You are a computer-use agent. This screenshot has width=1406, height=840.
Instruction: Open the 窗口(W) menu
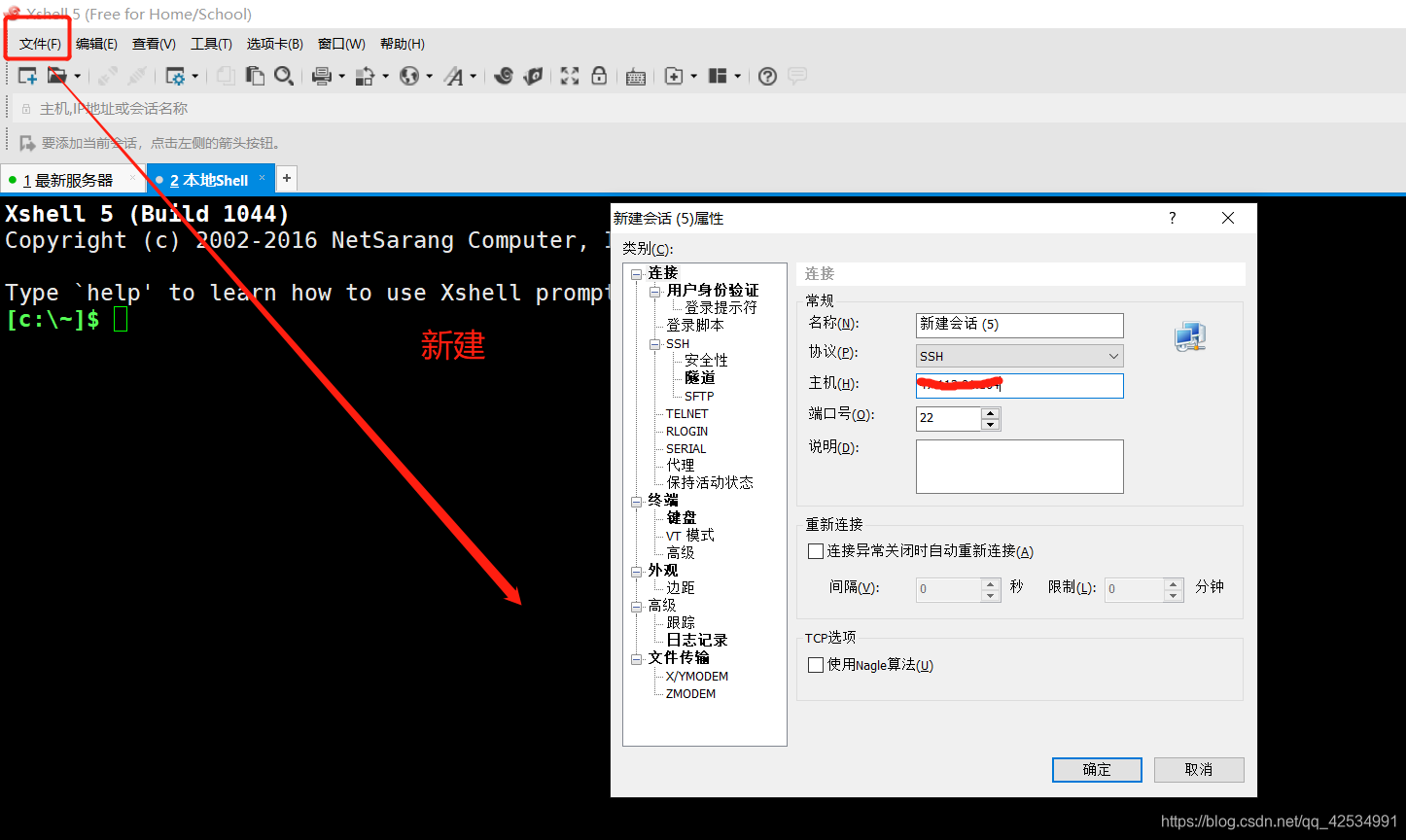click(341, 44)
